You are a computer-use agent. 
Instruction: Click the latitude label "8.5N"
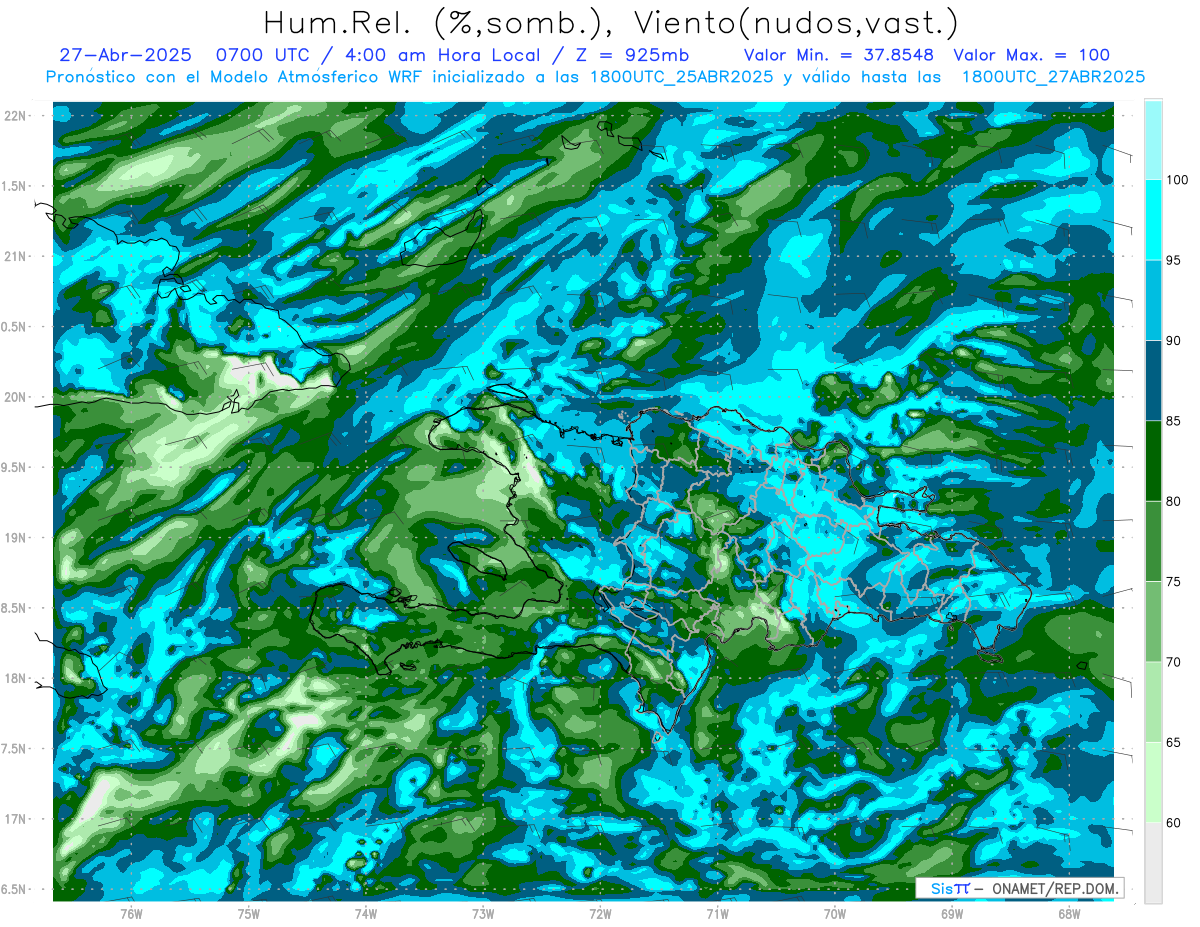pyautogui.click(x=13, y=608)
